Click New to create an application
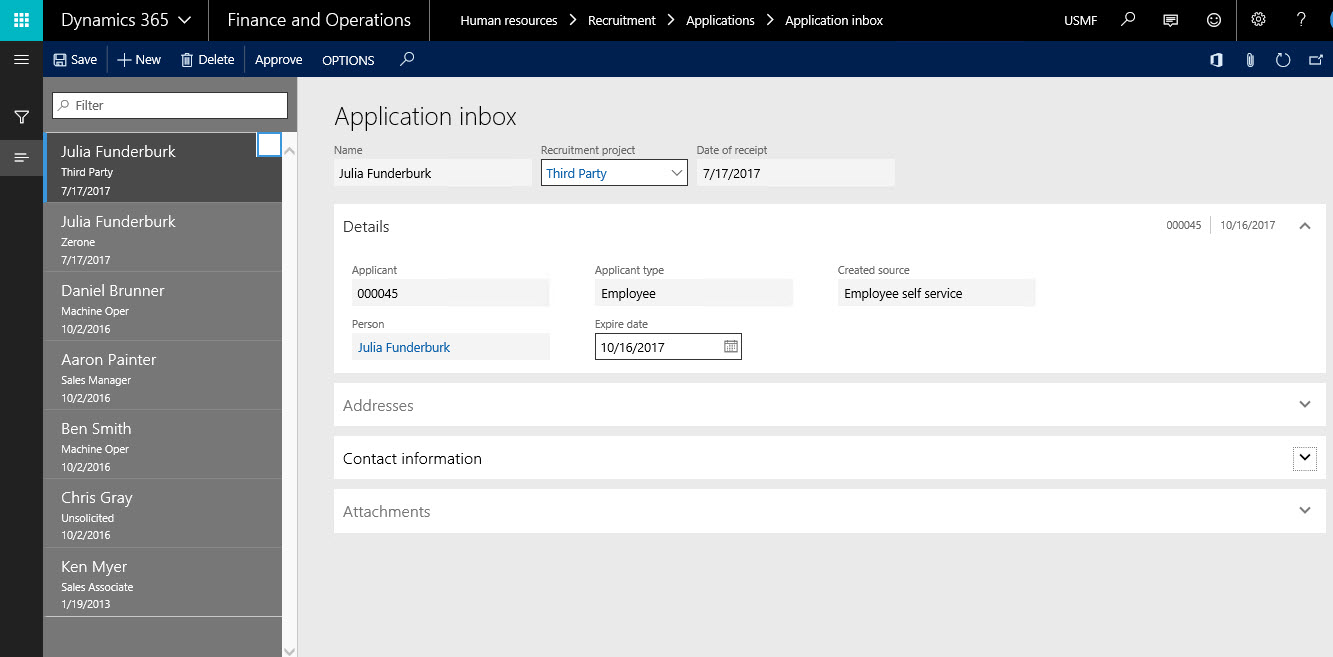This screenshot has height=657, width=1333. tap(139, 60)
